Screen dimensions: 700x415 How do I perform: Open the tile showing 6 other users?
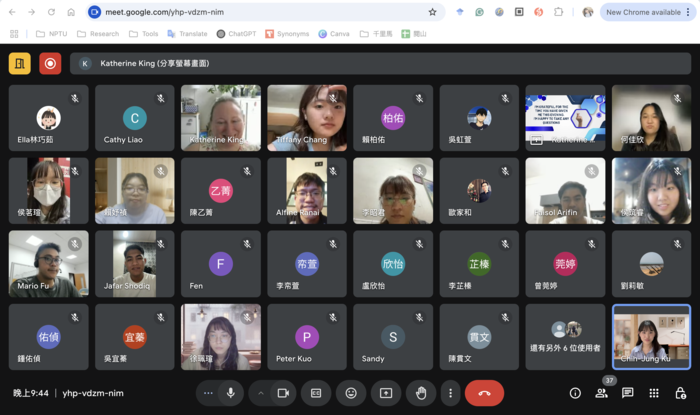565,337
